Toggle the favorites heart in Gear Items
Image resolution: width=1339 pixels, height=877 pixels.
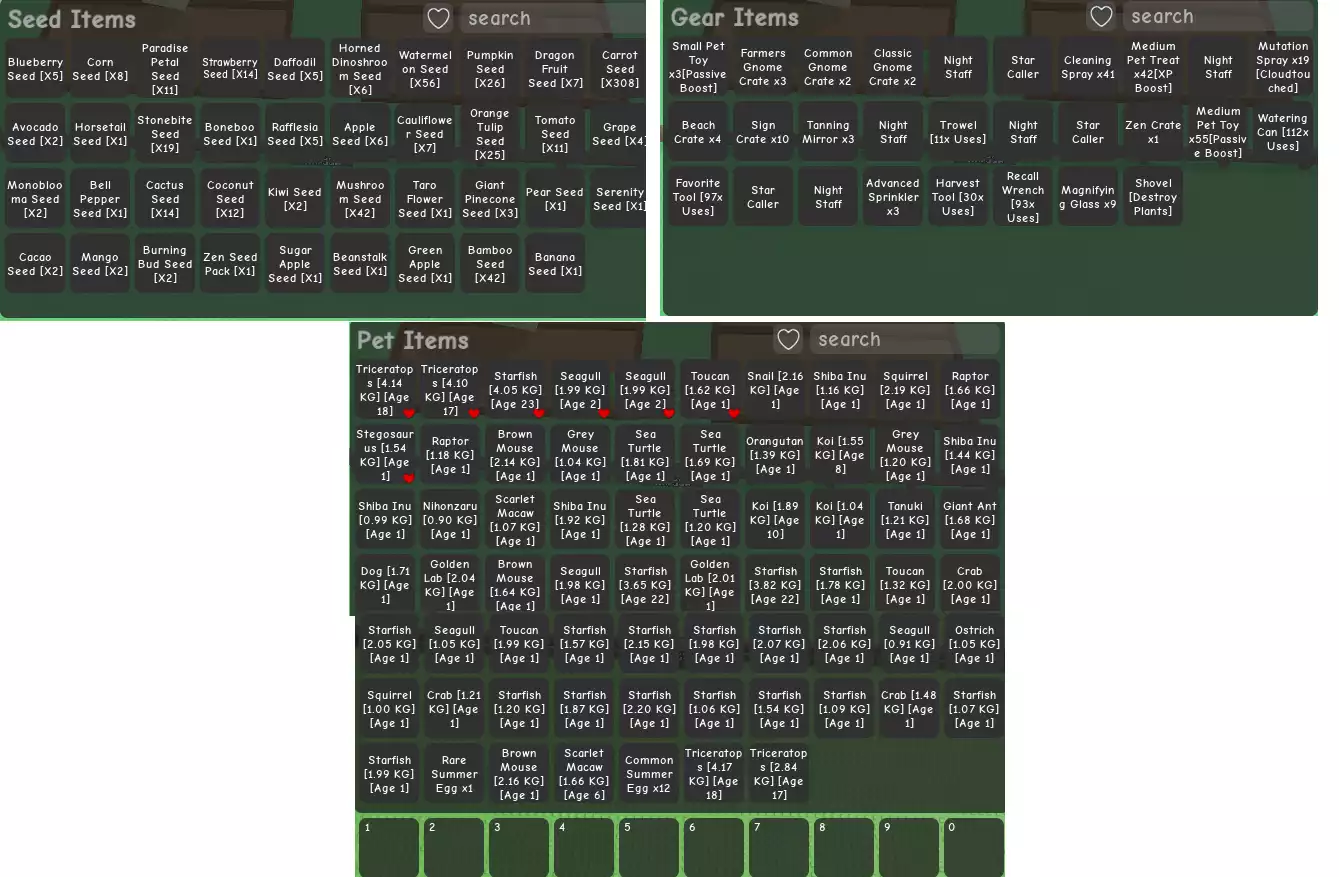pos(1101,16)
